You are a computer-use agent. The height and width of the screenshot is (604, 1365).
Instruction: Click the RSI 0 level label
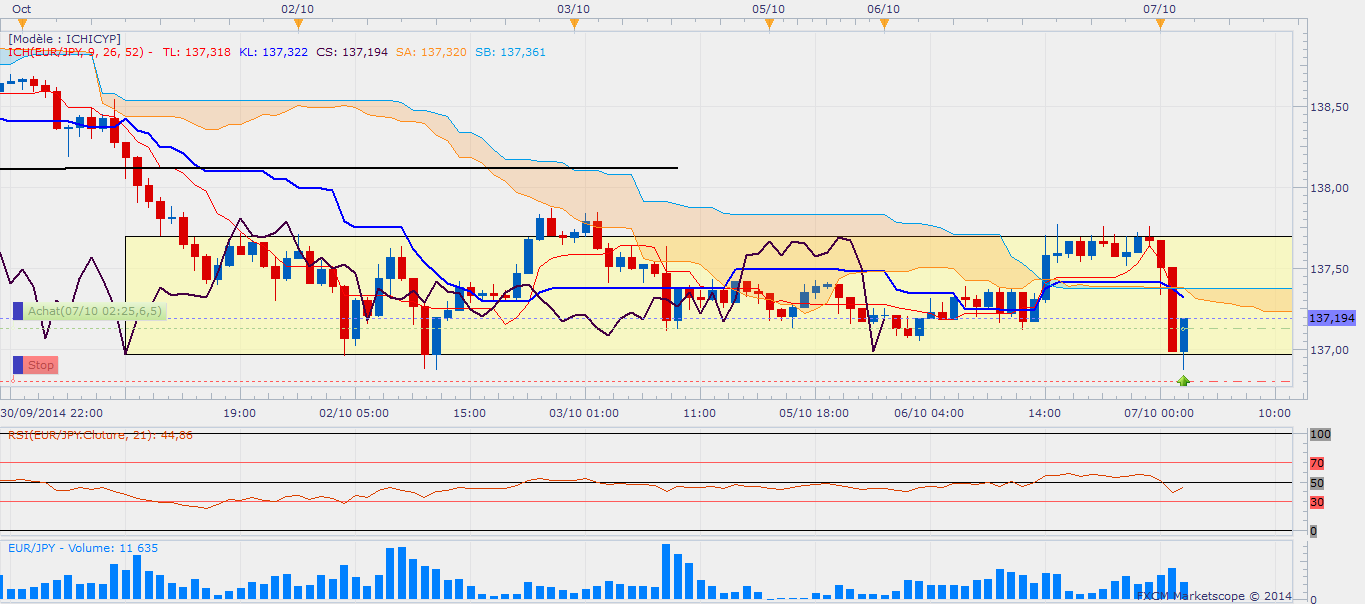pos(1314,531)
